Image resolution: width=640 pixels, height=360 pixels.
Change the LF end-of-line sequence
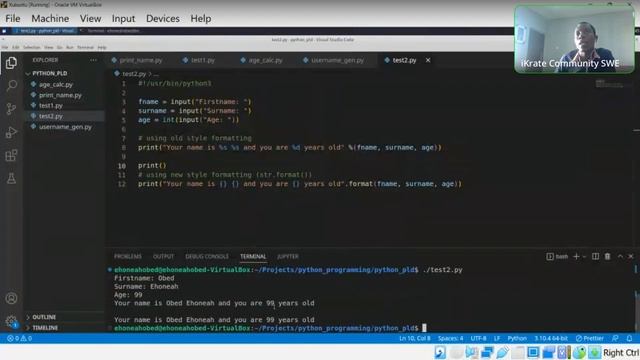click(x=497, y=338)
